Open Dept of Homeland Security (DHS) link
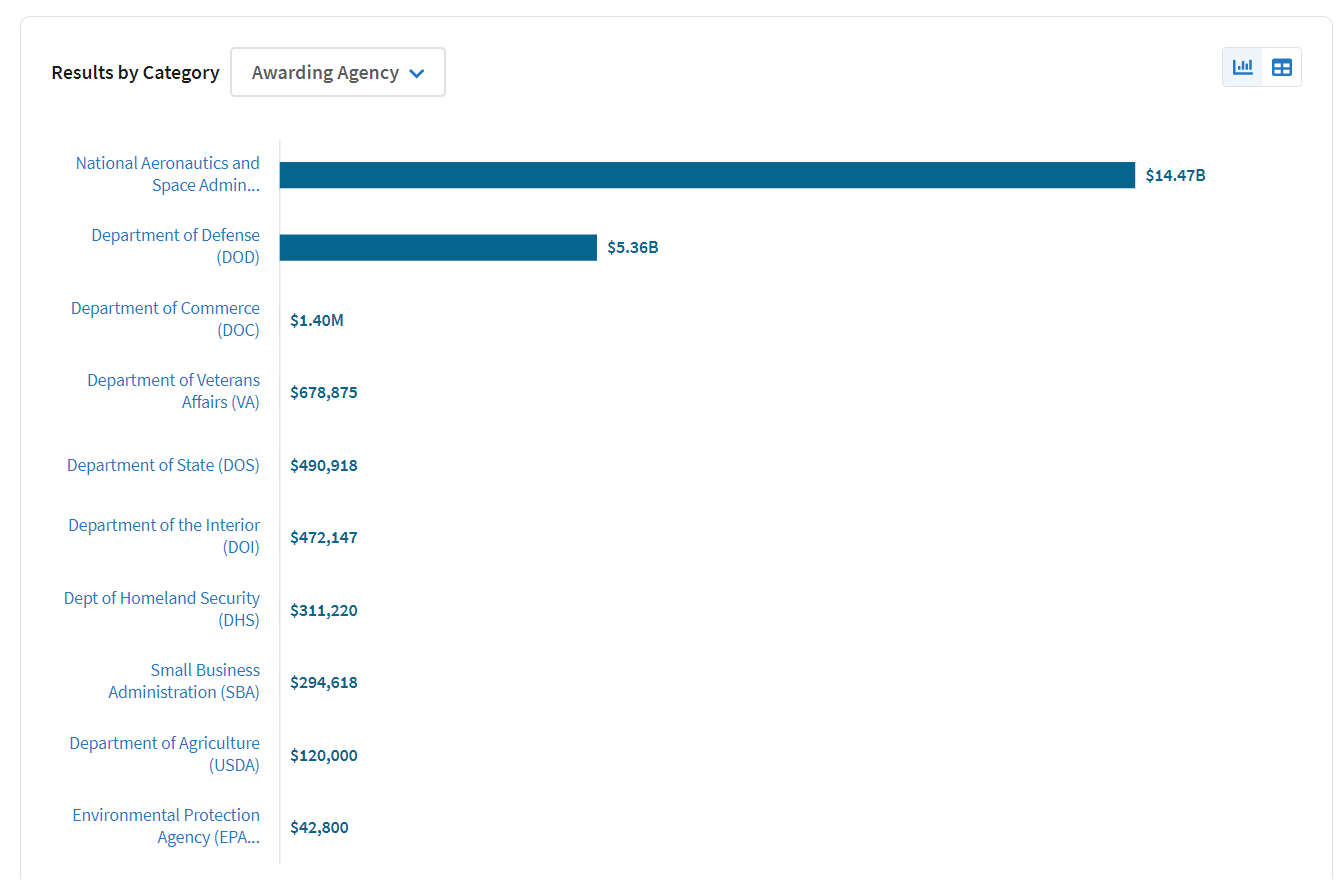Viewport: 1340px width, 881px height. 162,609
